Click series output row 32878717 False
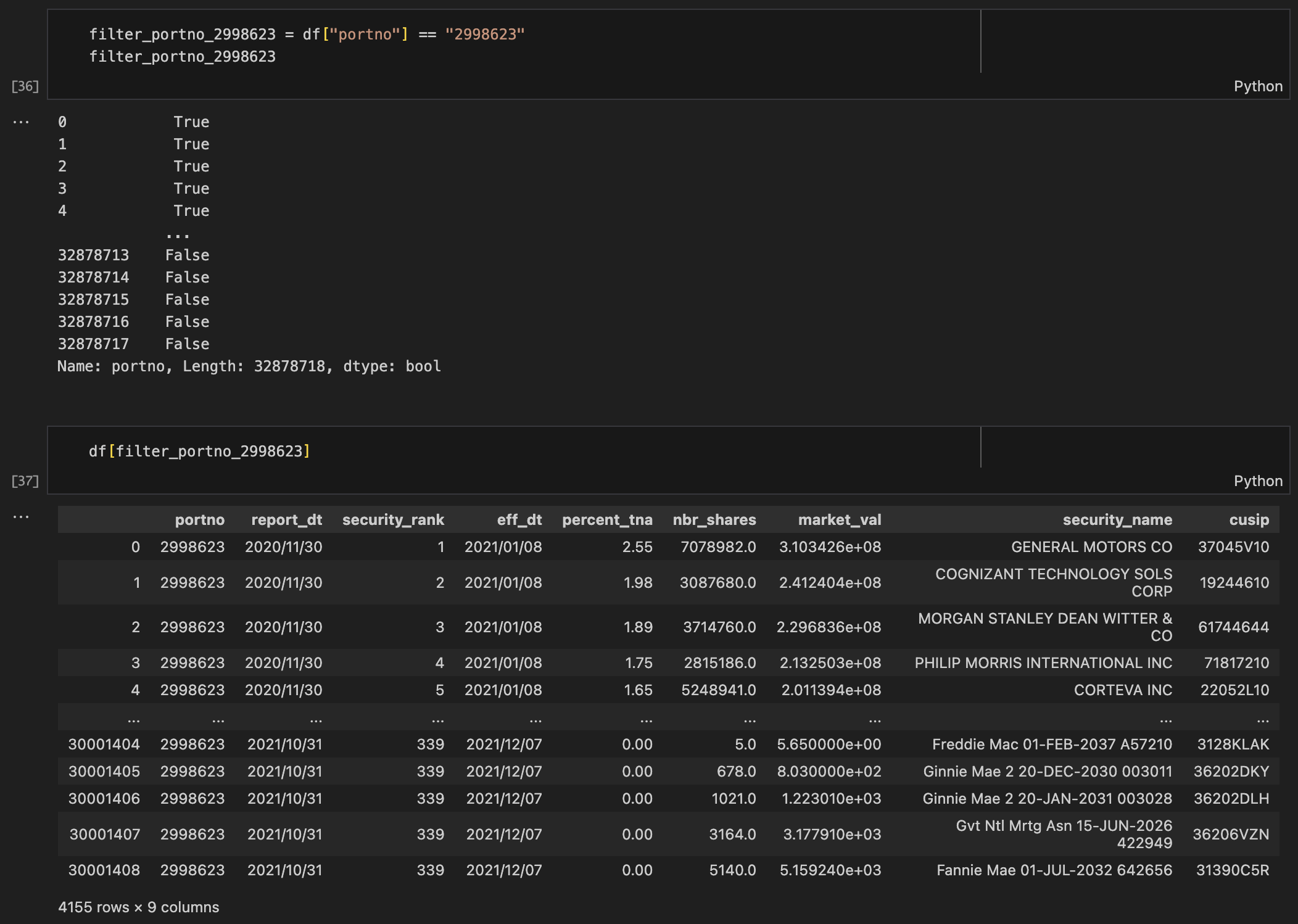 134,344
